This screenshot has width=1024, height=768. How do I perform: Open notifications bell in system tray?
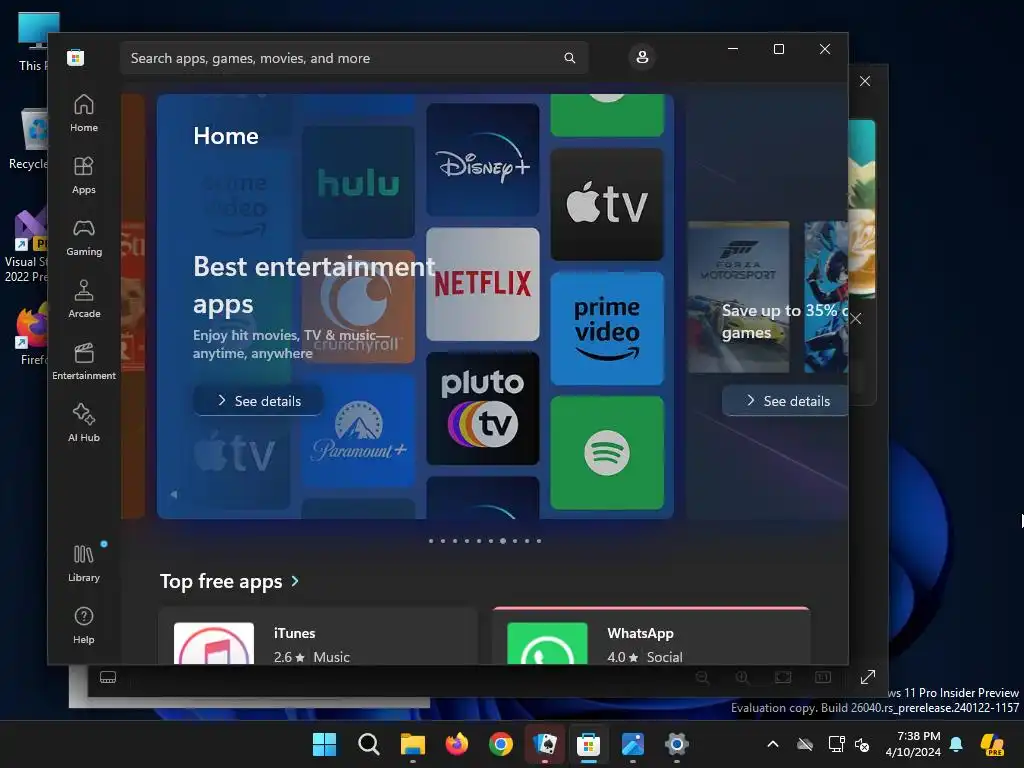[x=956, y=744]
